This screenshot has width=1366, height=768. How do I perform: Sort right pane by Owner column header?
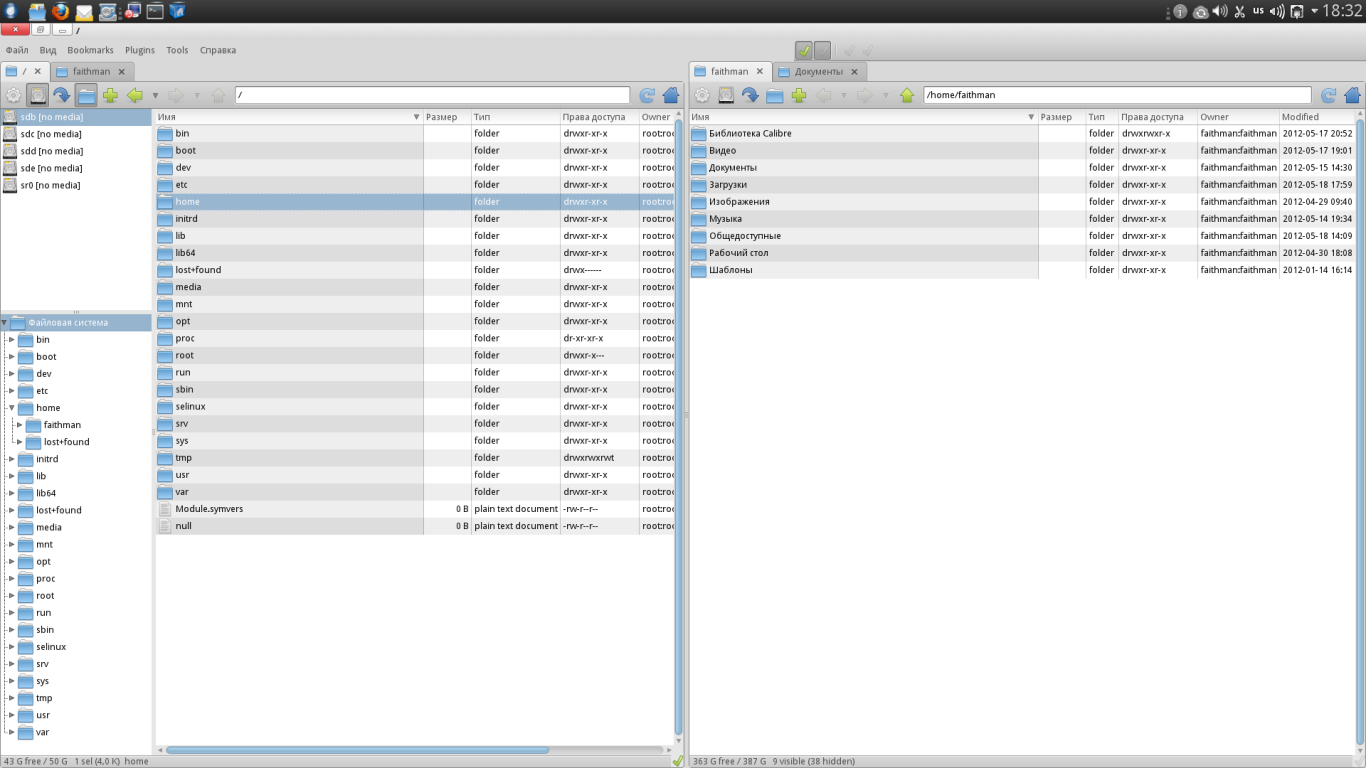tap(1239, 117)
